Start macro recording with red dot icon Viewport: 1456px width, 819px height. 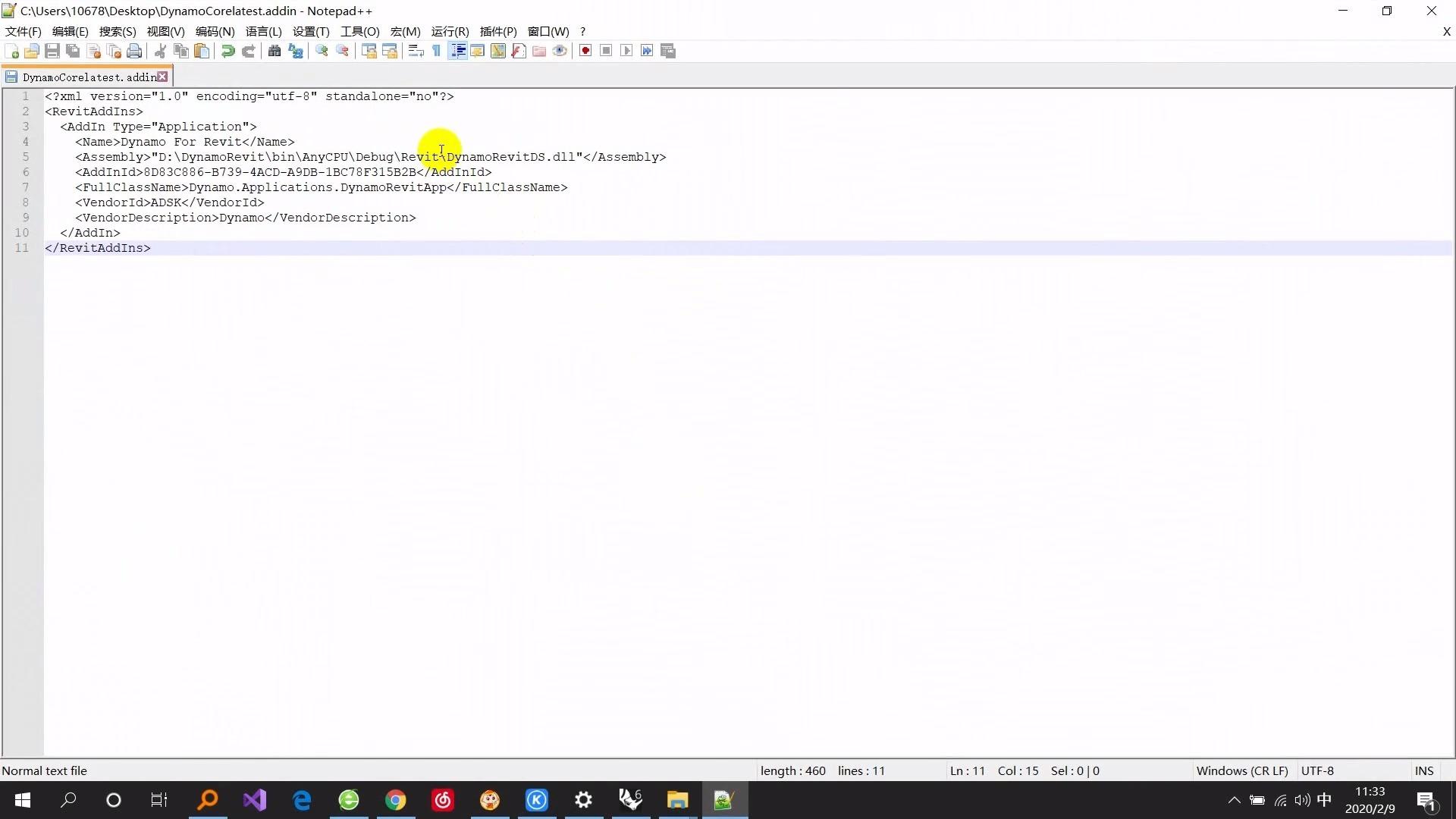click(585, 51)
